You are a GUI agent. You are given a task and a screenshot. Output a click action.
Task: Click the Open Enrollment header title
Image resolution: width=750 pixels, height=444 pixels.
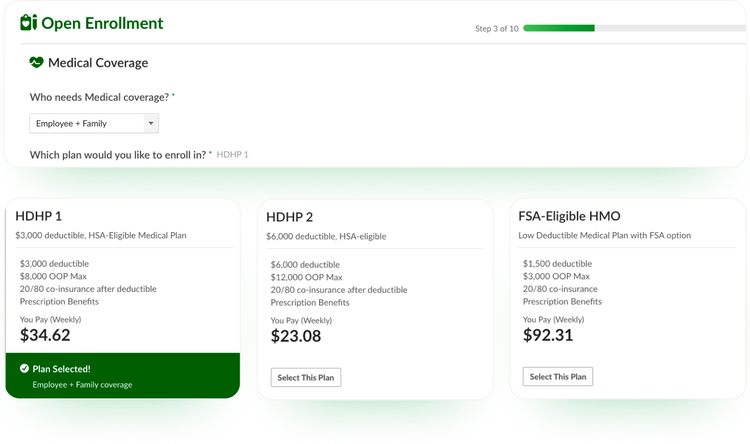tap(102, 23)
